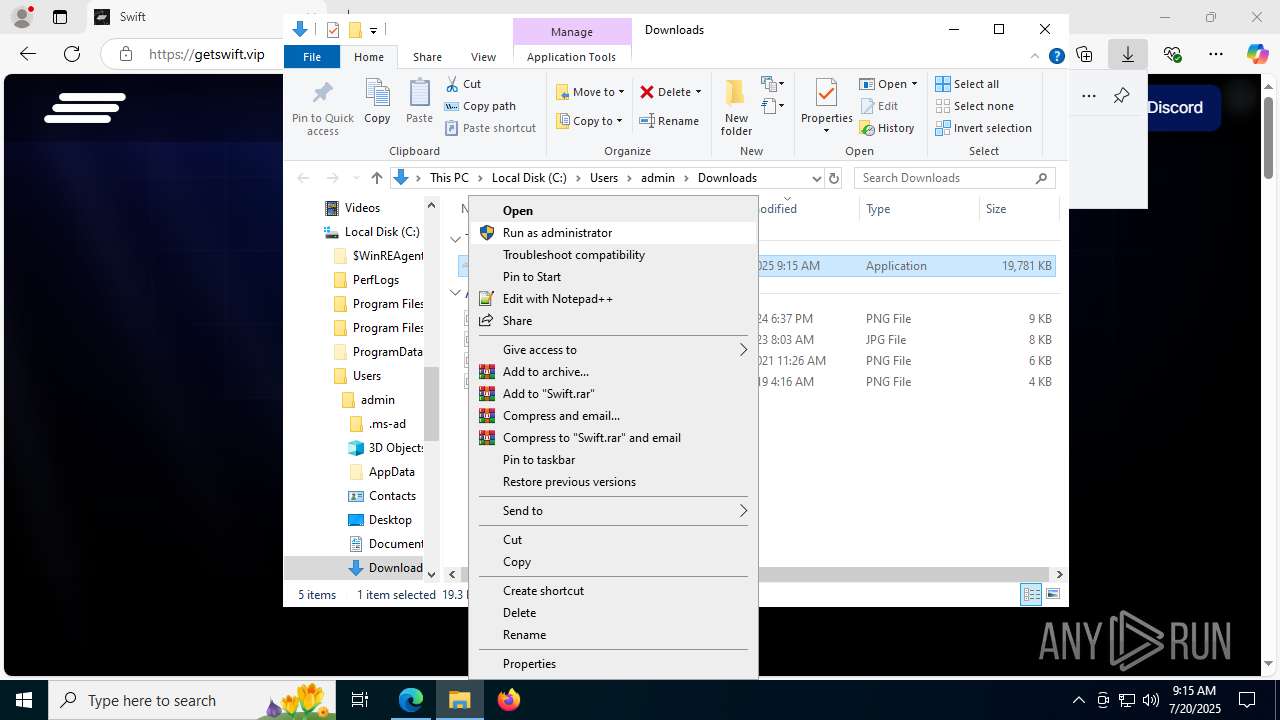
Task: Sort files by the Type column
Action: (x=919, y=209)
